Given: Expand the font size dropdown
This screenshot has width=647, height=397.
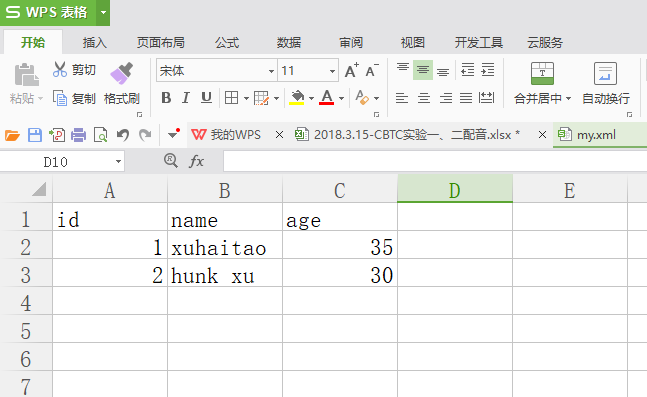Looking at the screenshot, I should pyautogui.click(x=332, y=71).
